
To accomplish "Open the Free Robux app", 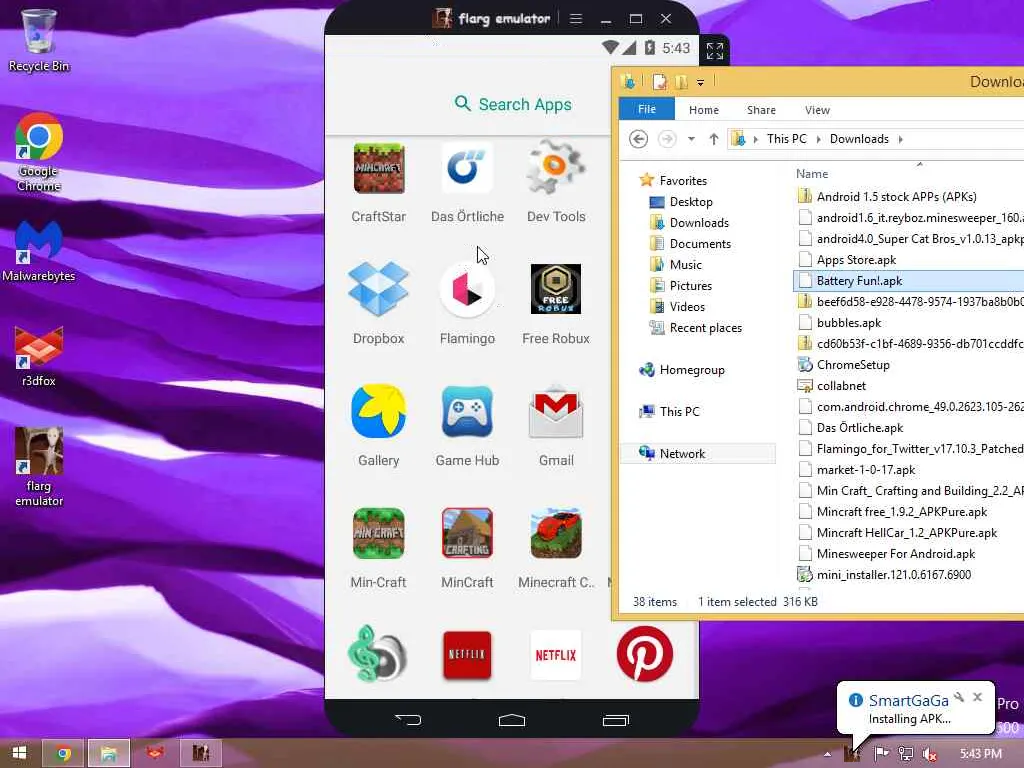I will point(556,289).
